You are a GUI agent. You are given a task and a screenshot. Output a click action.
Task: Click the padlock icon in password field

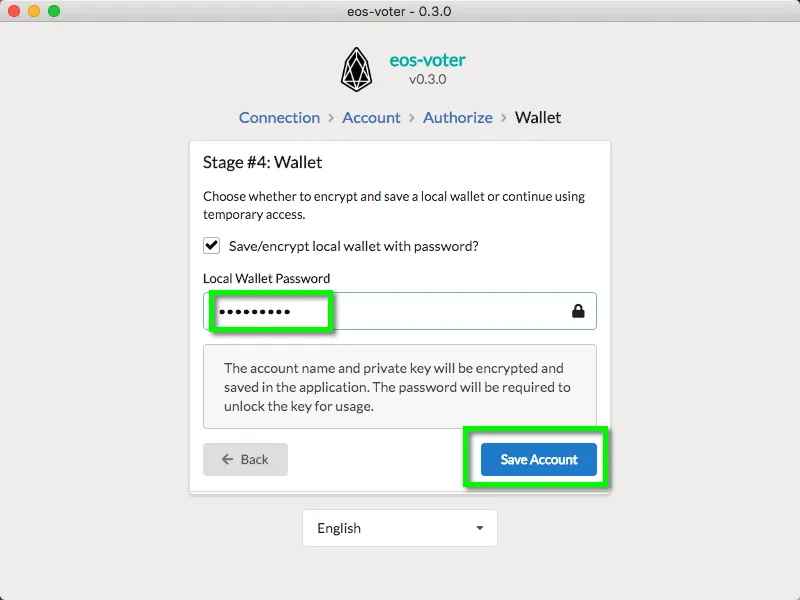coord(578,311)
